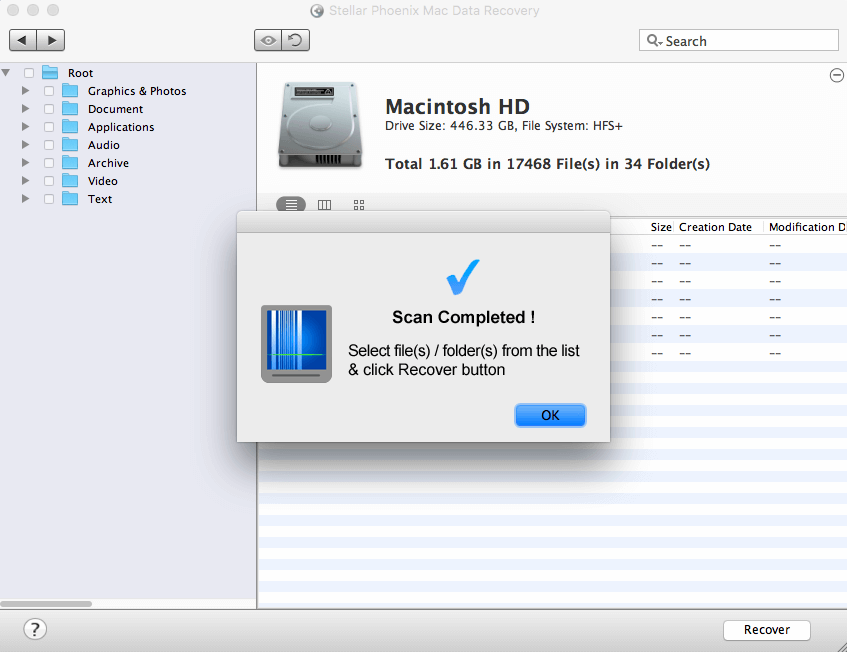The width and height of the screenshot is (847, 652).
Task: Click the 'Total 1.61 GB in 17468 File(s)' summary
Action: pos(547,164)
